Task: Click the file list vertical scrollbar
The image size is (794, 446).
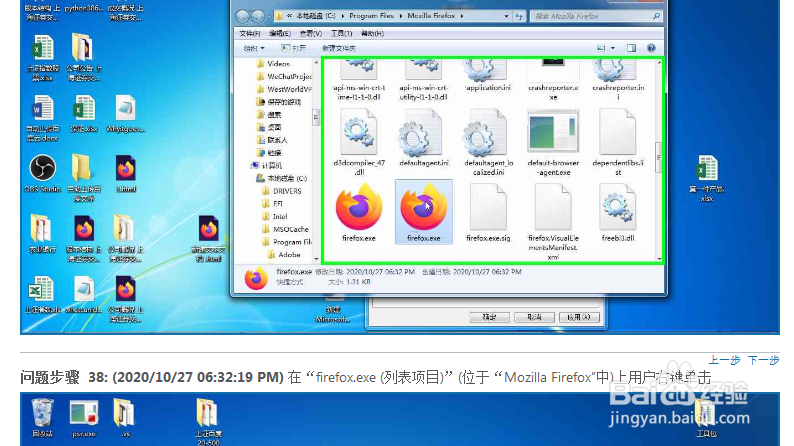Action: click(659, 160)
